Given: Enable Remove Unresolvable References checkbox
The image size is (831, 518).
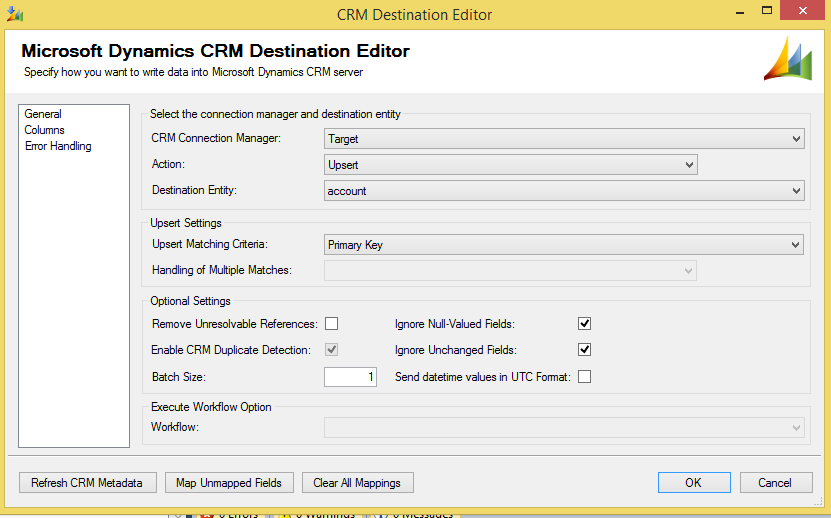Looking at the screenshot, I should (331, 323).
